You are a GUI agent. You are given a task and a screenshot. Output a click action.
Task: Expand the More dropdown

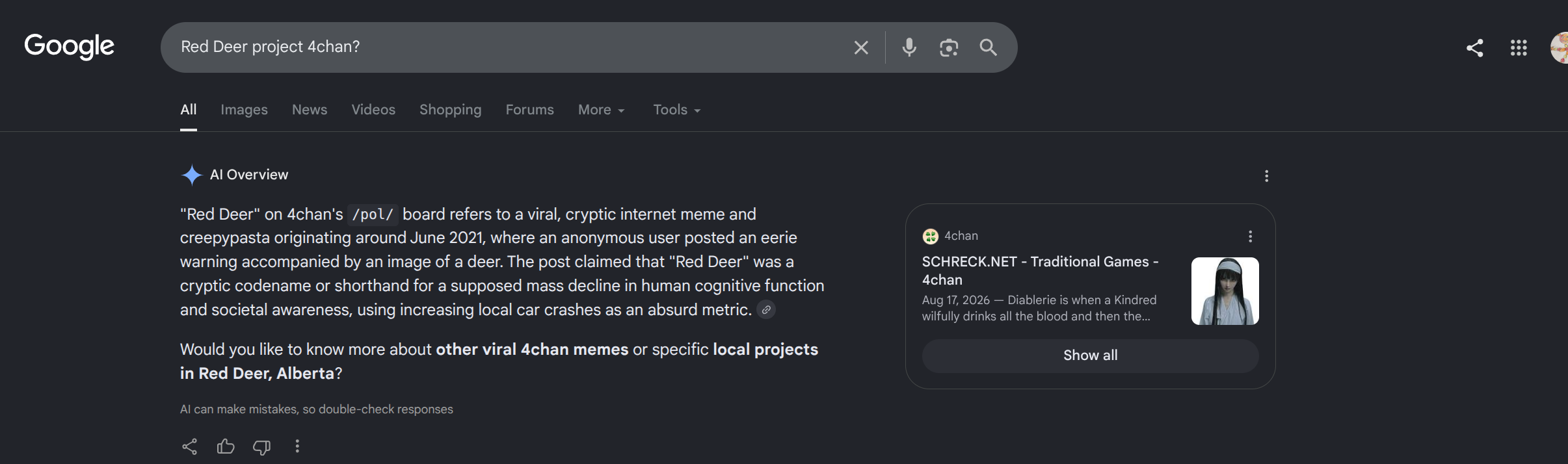coord(602,110)
